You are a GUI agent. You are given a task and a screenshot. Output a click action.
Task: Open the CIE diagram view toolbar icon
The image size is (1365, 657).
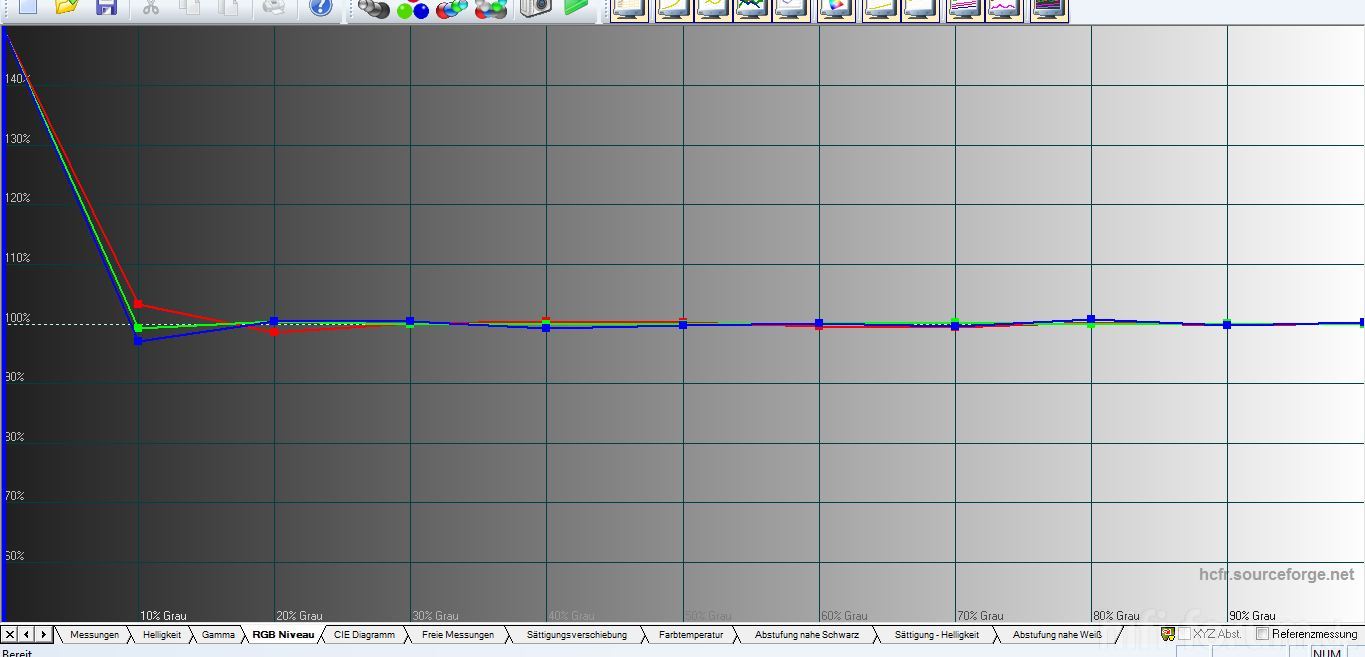pos(836,9)
